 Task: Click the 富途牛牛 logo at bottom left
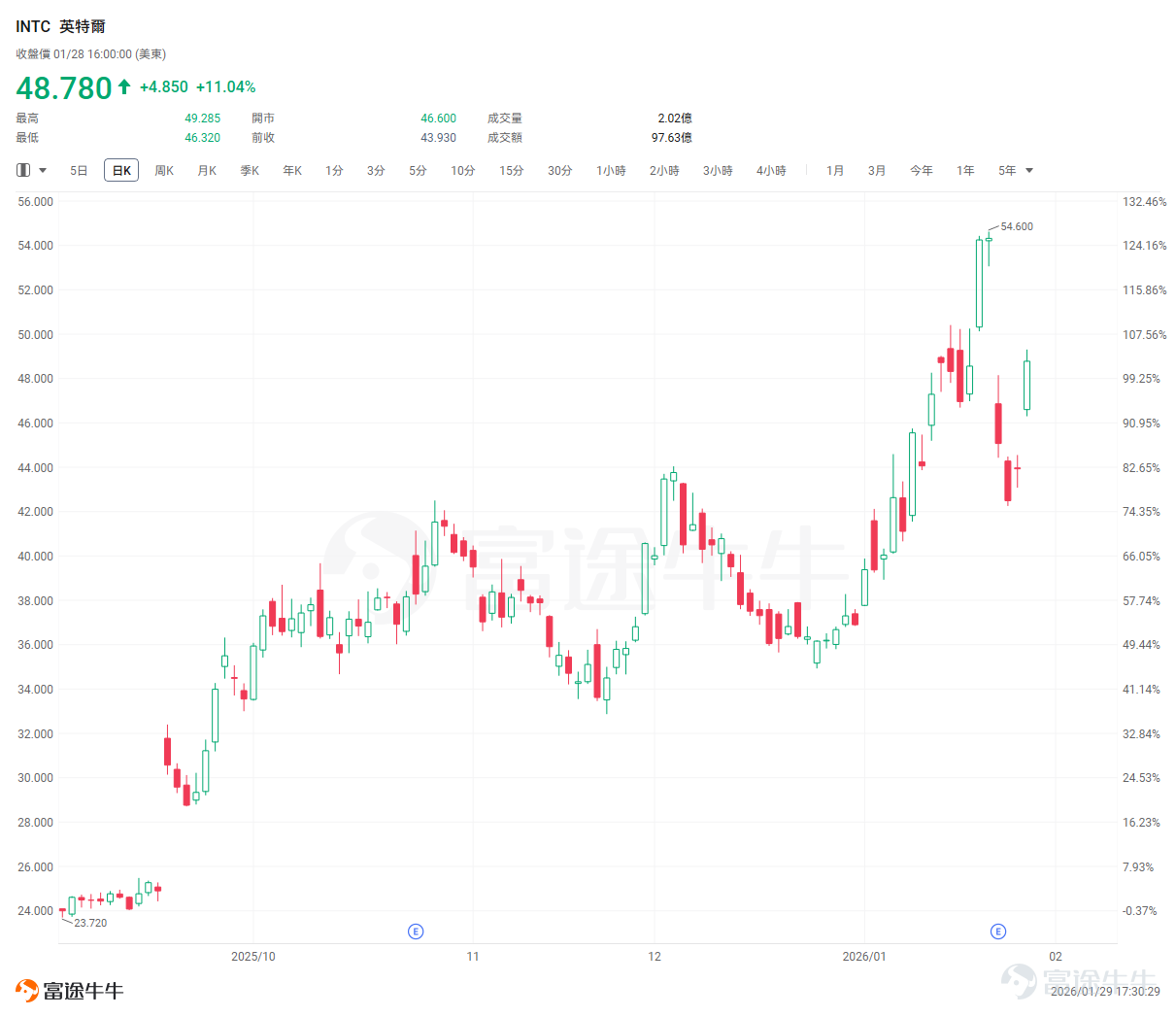tap(69, 991)
